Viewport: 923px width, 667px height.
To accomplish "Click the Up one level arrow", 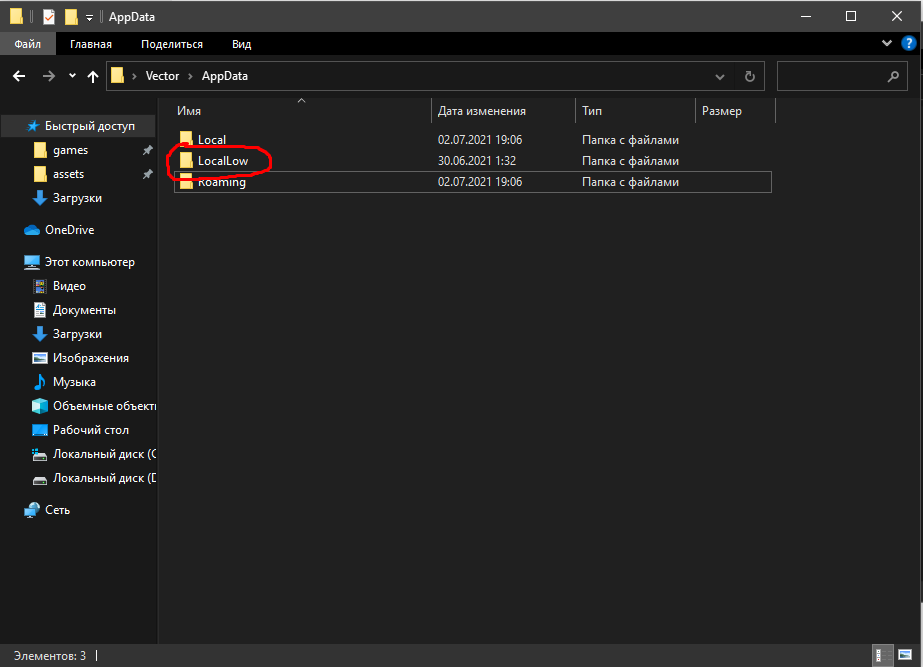I will (93, 76).
